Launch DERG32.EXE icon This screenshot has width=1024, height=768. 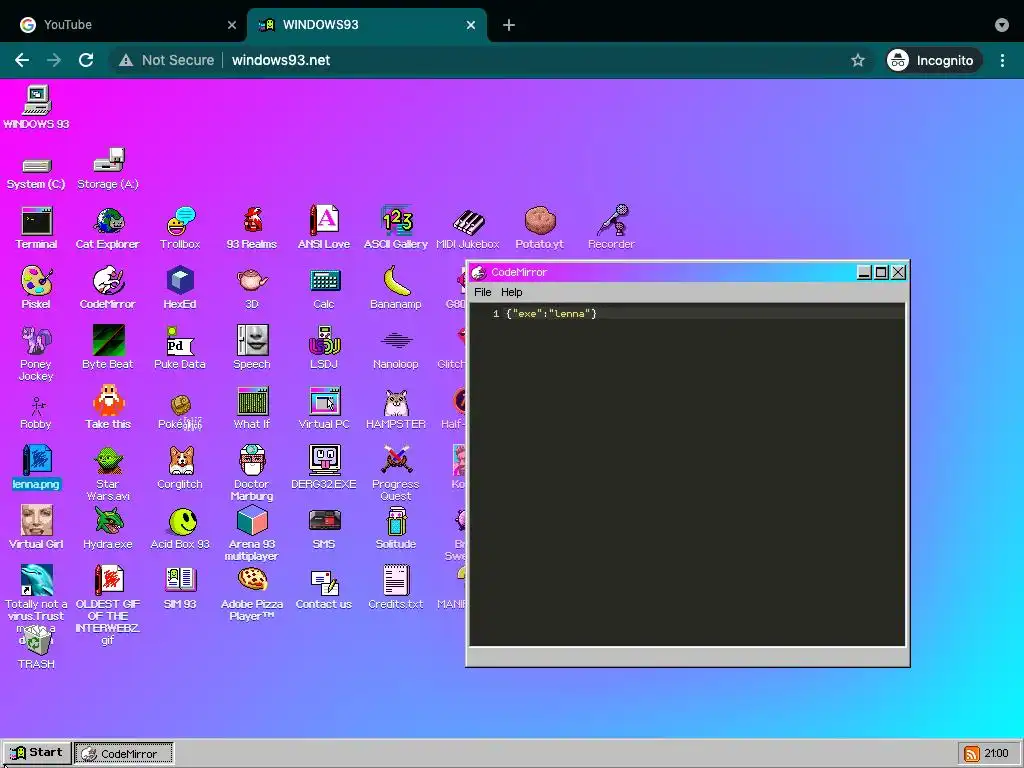[324, 468]
